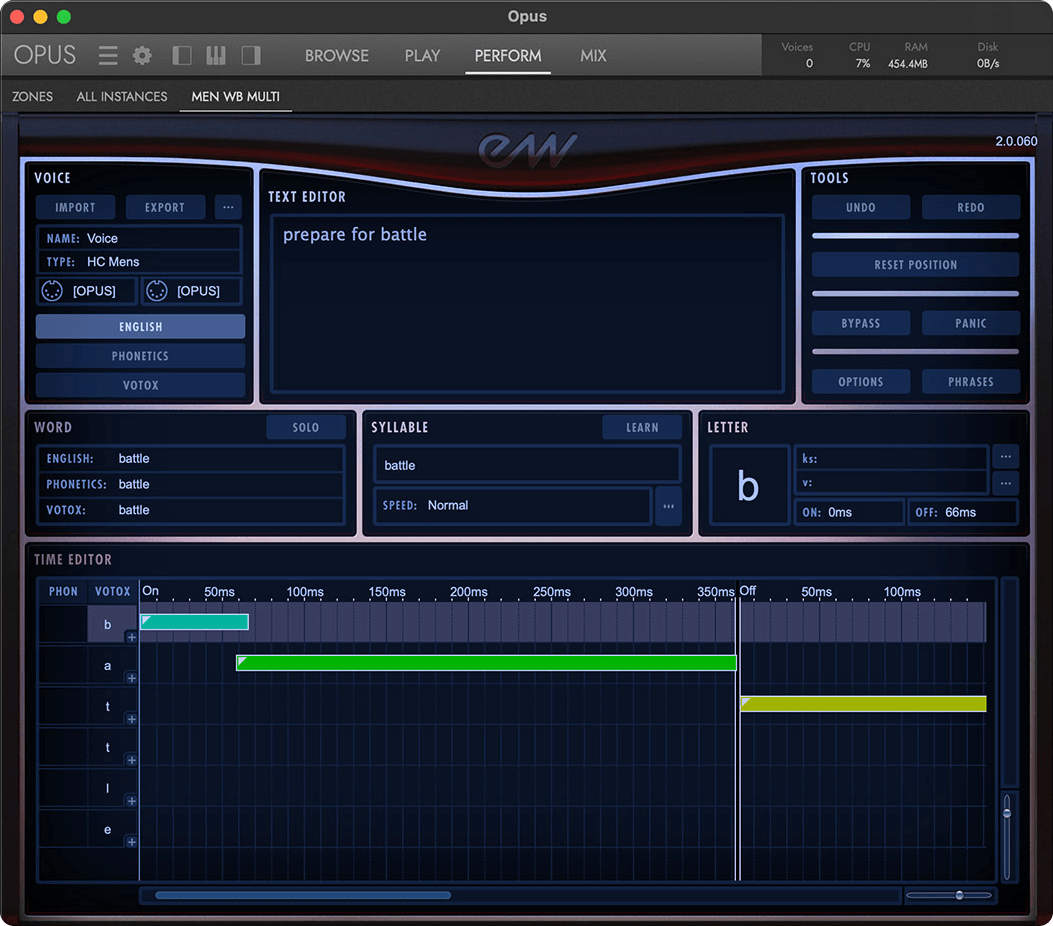Viewport: 1053px width, 926px height.
Task: Click the UNDO button
Action: [861, 207]
